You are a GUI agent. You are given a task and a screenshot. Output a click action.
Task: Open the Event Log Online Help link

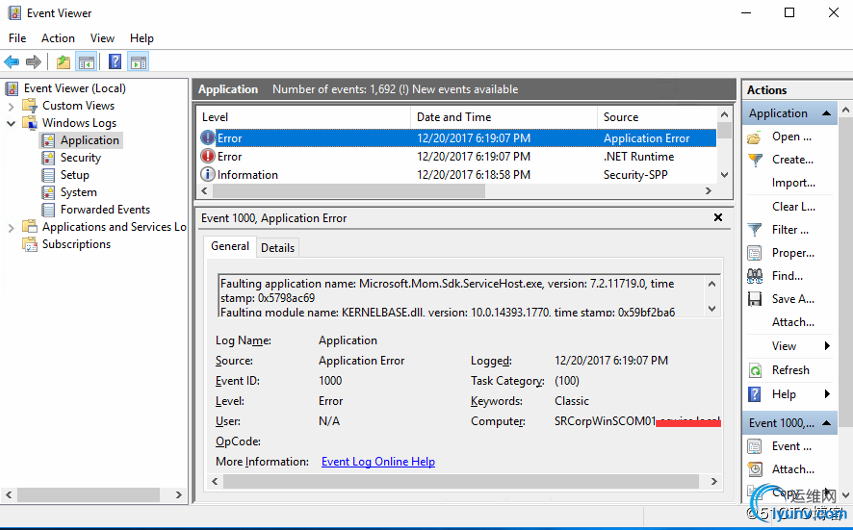[378, 462]
